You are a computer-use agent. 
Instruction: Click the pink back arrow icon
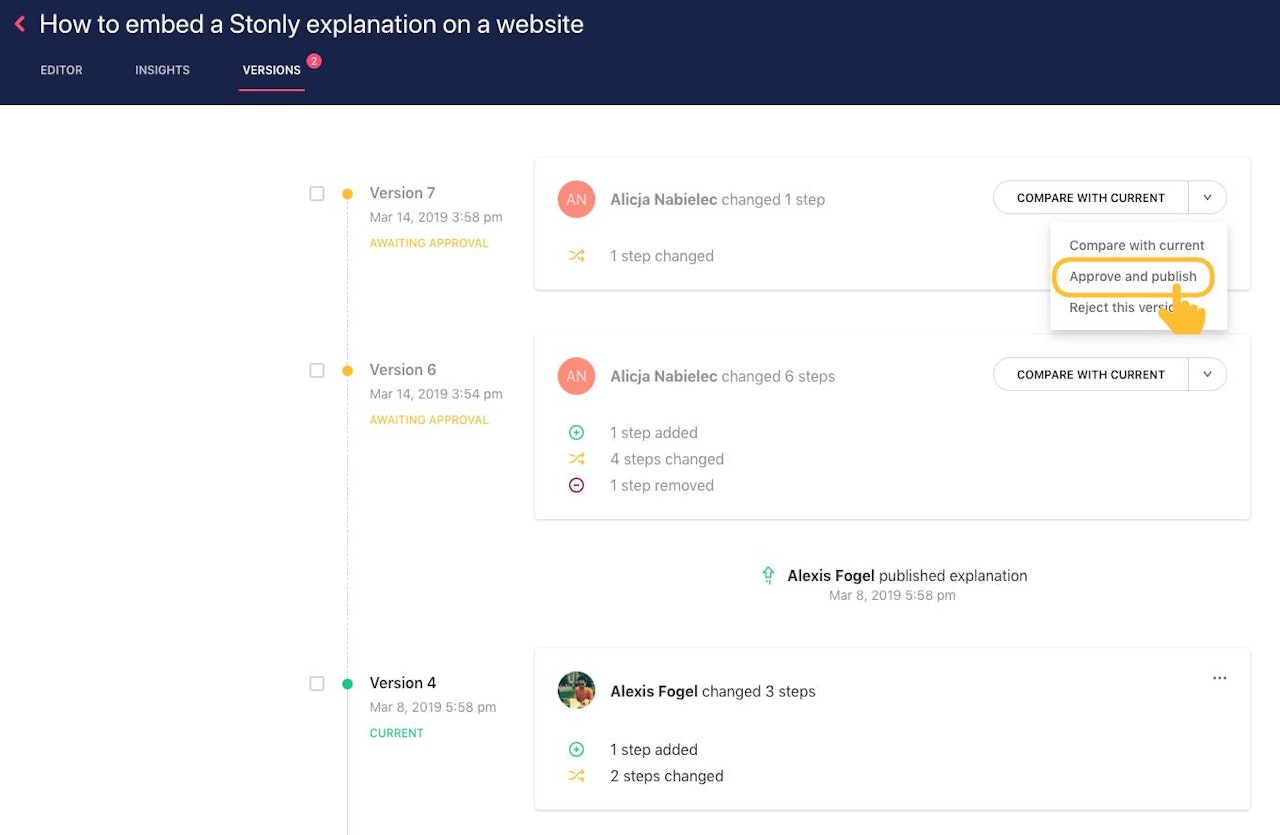pos(20,24)
